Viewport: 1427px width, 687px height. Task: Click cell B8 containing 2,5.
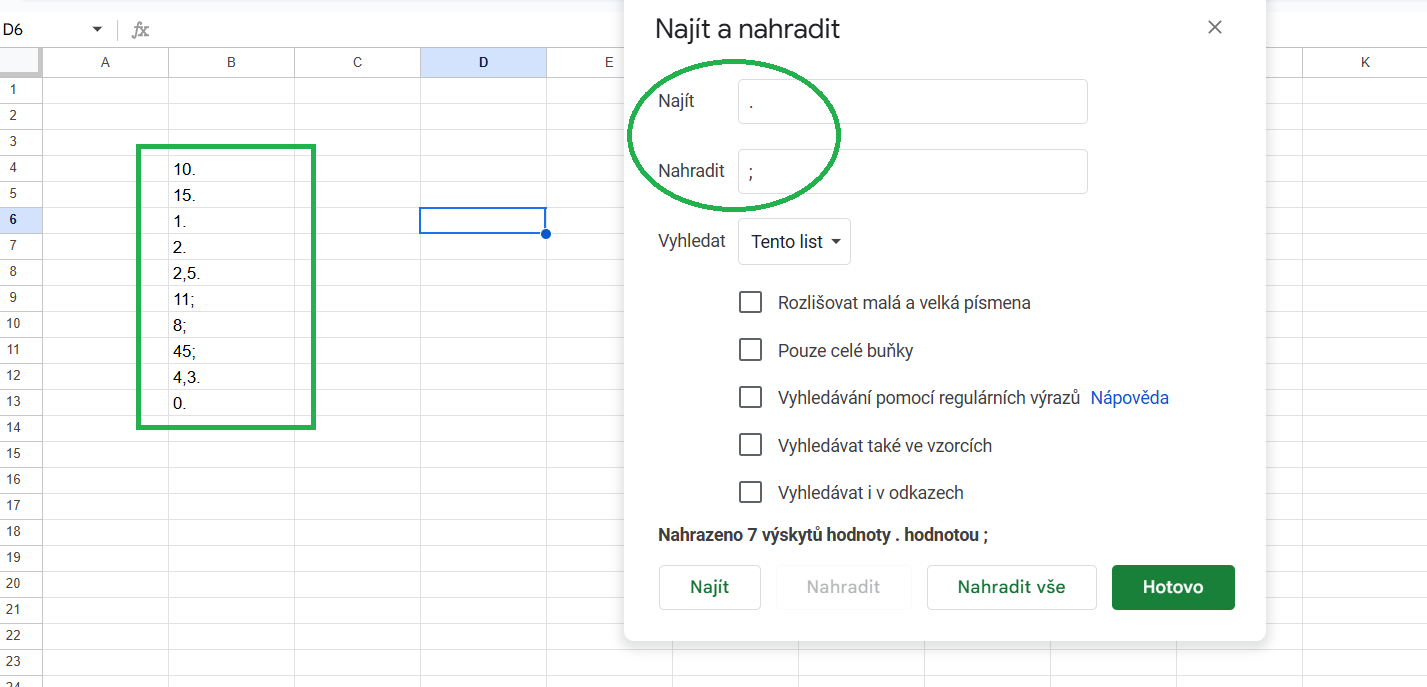tap(231, 272)
